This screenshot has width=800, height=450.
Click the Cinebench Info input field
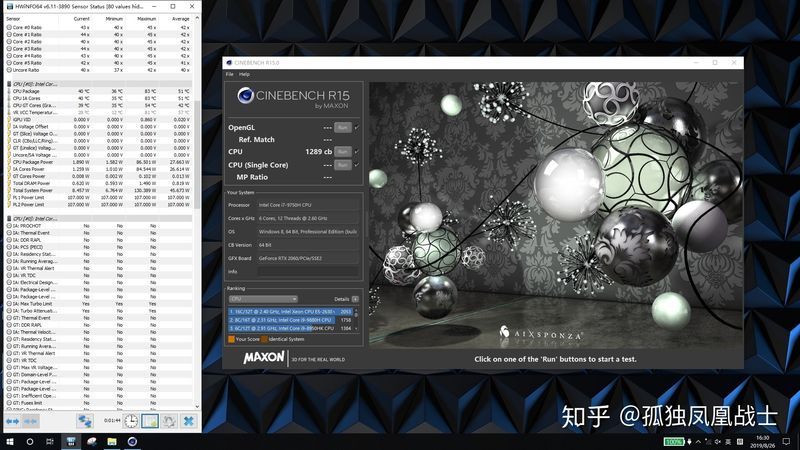click(309, 271)
